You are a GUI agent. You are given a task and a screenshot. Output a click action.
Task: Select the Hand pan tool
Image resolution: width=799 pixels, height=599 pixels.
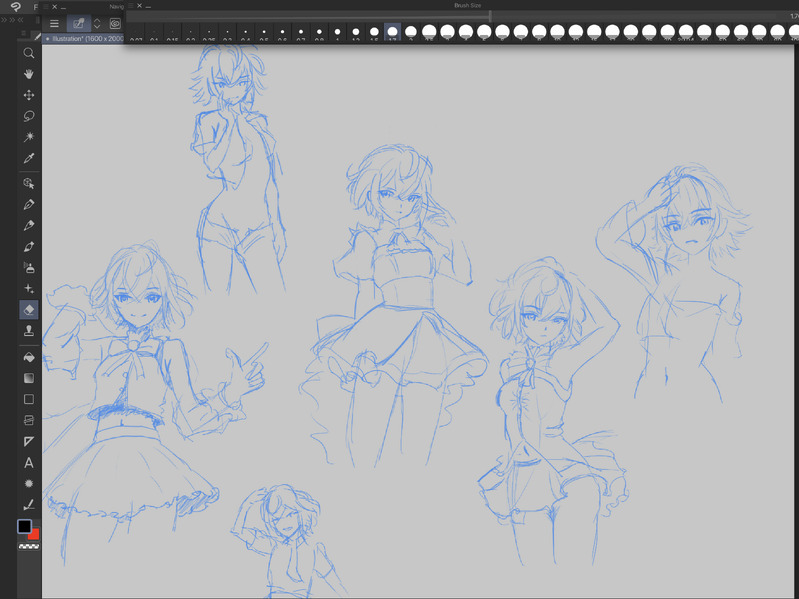coord(29,74)
